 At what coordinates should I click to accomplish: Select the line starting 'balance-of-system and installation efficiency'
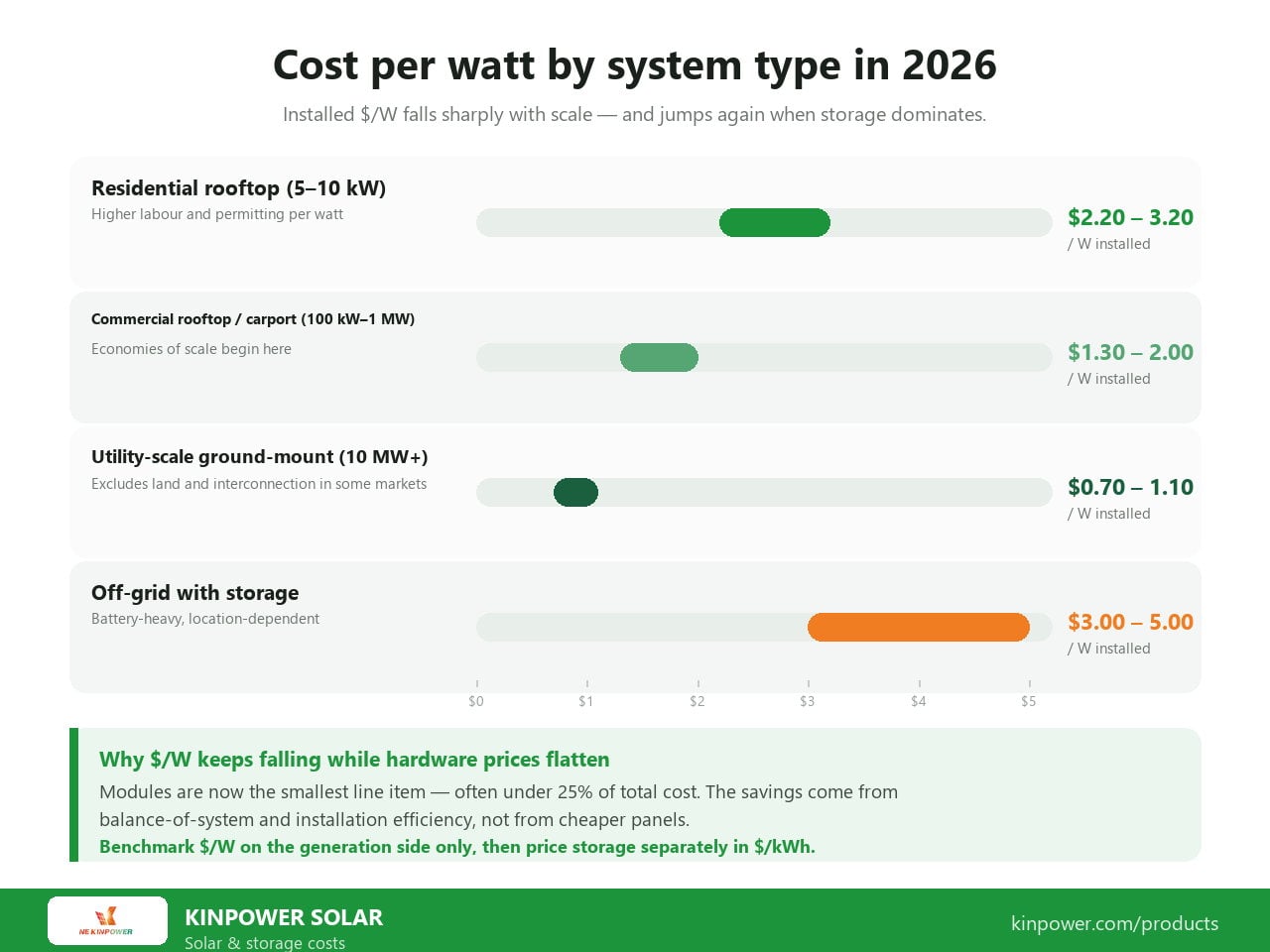coord(394,820)
